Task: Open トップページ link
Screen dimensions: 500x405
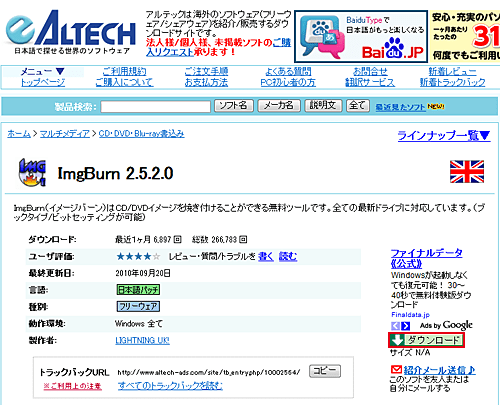Action: pos(43,82)
